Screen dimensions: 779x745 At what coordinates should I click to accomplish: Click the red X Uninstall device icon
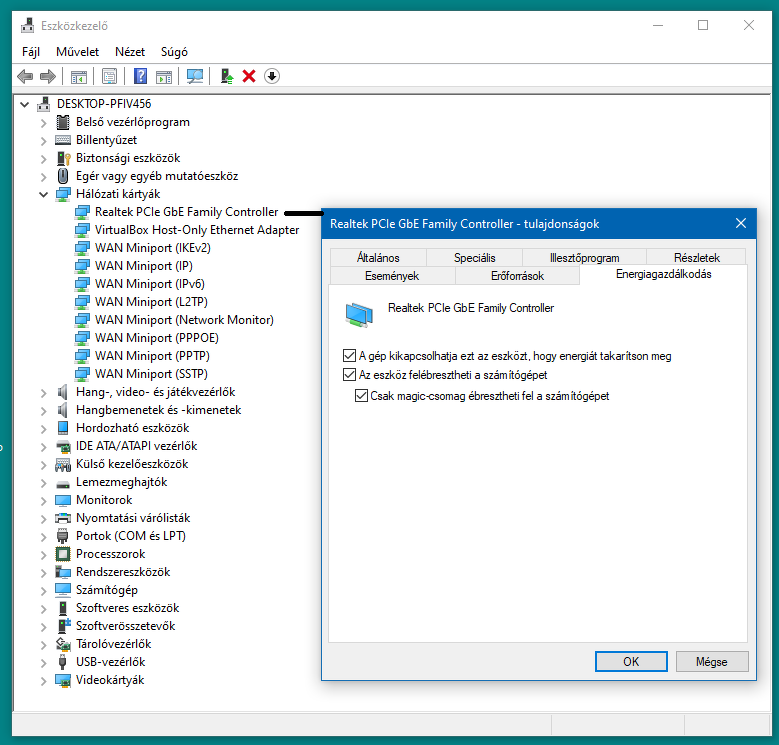(x=249, y=76)
